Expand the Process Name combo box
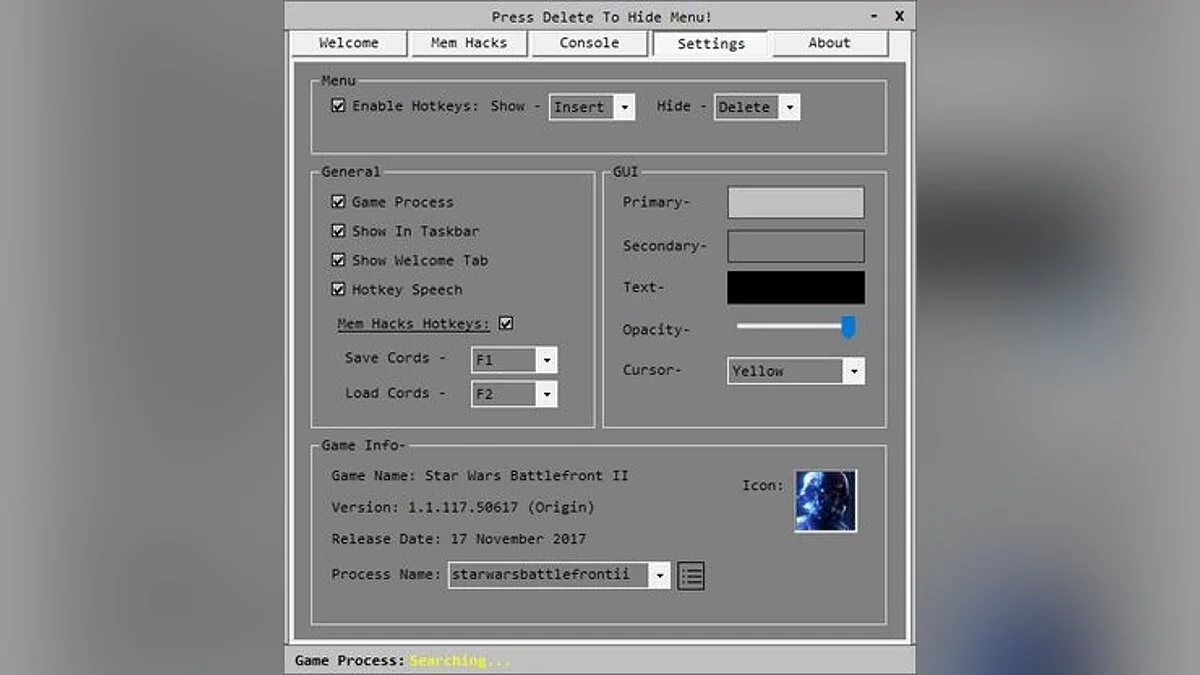Viewport: 1200px width, 675px height. 661,574
